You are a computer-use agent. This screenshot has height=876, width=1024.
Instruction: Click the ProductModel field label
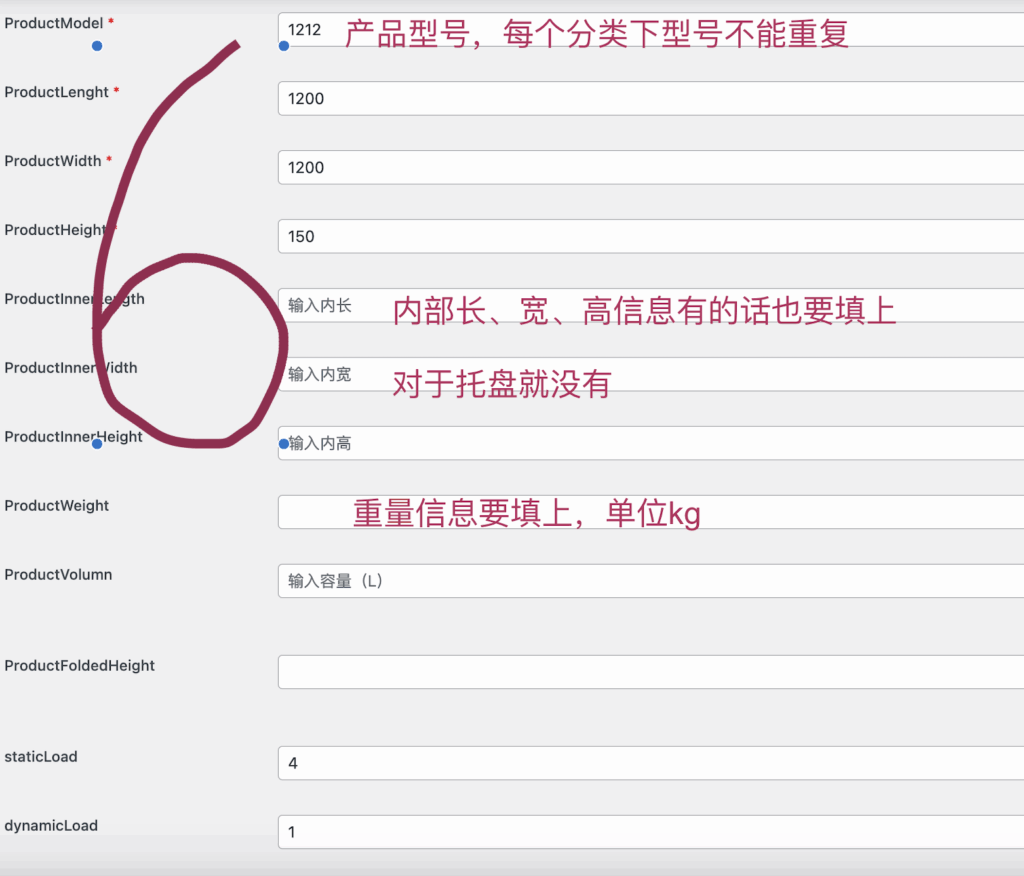pyautogui.click(x=53, y=22)
